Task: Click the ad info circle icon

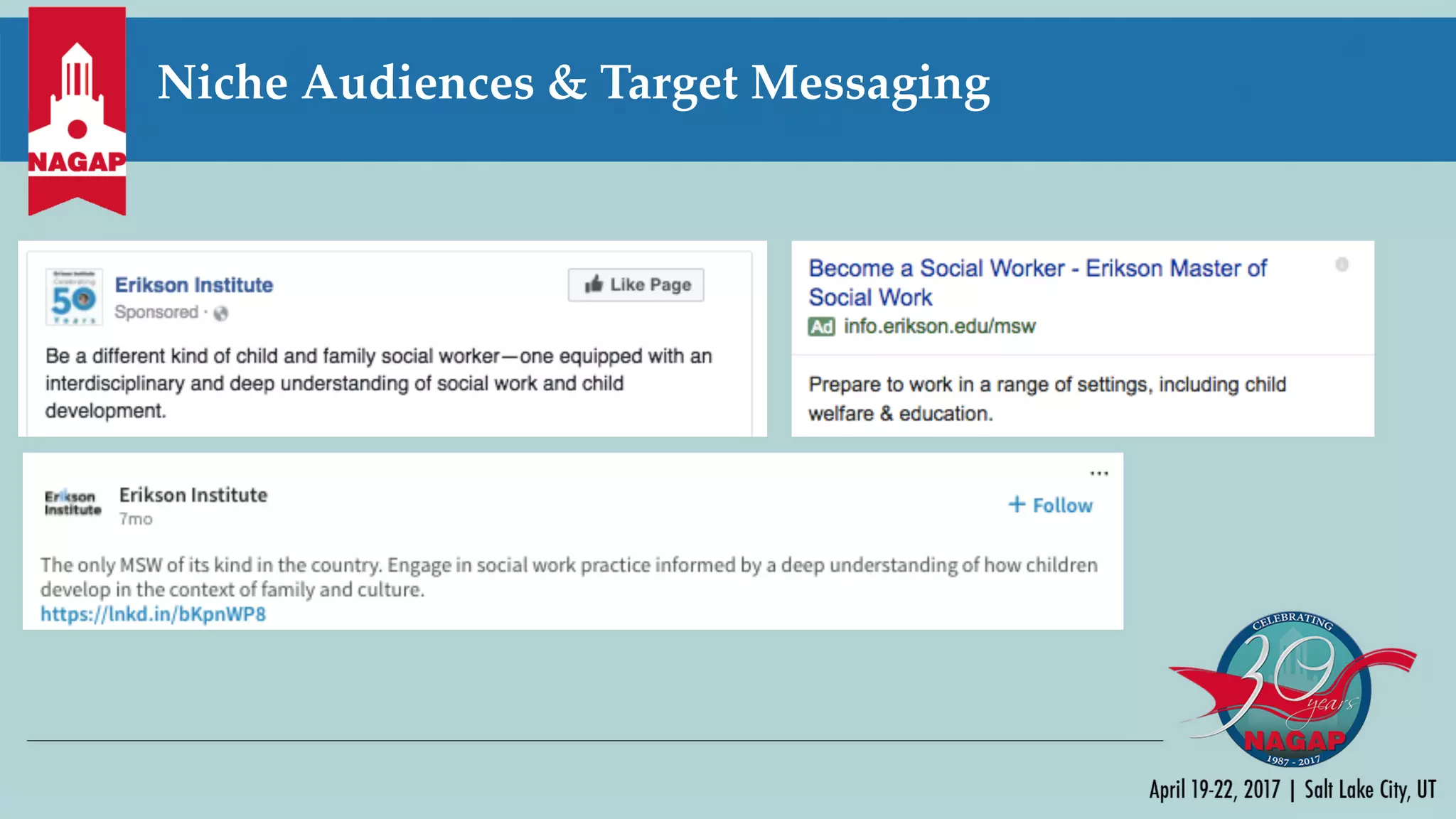Action: click(x=1342, y=264)
